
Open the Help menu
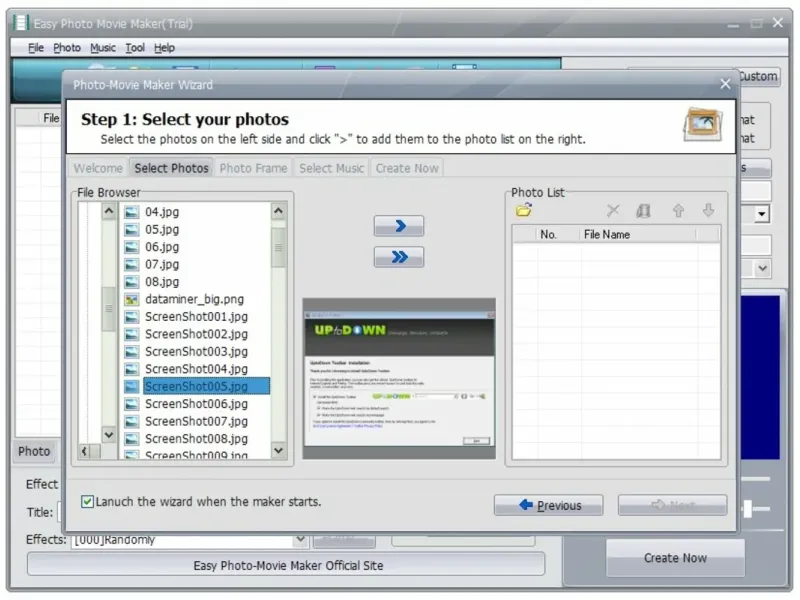pos(164,48)
